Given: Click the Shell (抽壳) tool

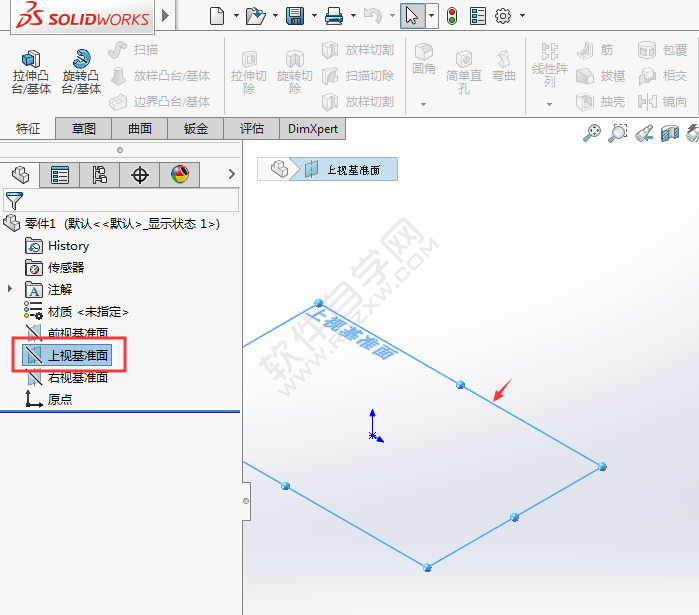Looking at the screenshot, I should tap(600, 102).
